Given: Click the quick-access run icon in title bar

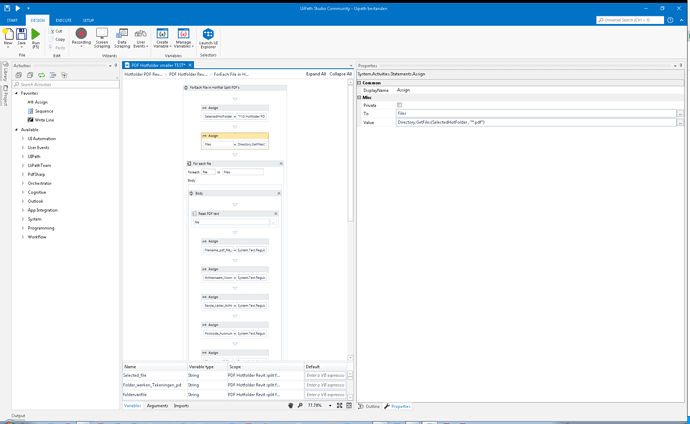Looking at the screenshot, I should pyautogui.click(x=18, y=8).
